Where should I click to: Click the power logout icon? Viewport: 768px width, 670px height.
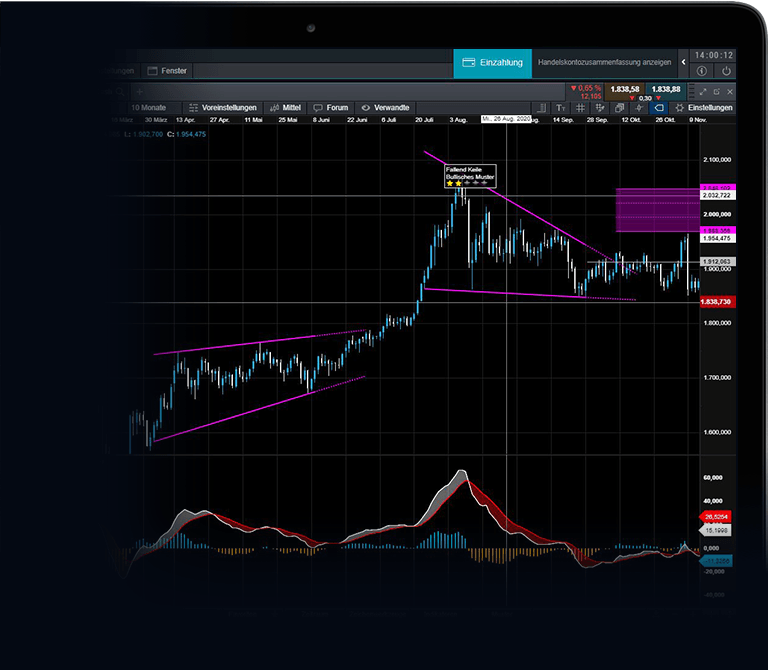tap(726, 71)
